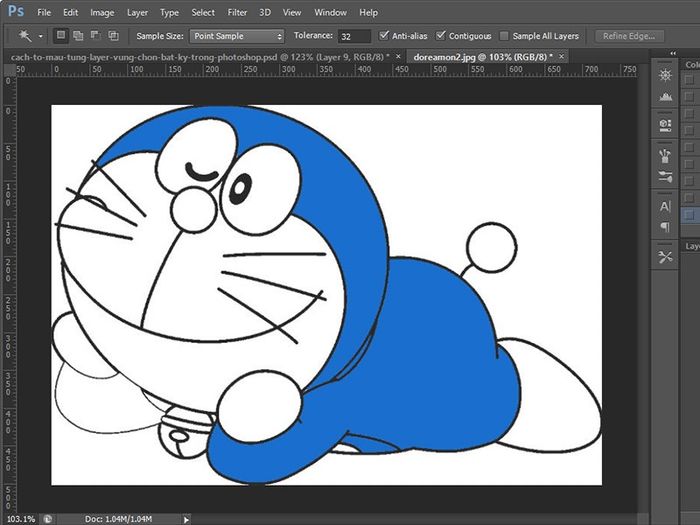The height and width of the screenshot is (525, 700).
Task: Click the Tolerance value field
Action: click(354, 36)
